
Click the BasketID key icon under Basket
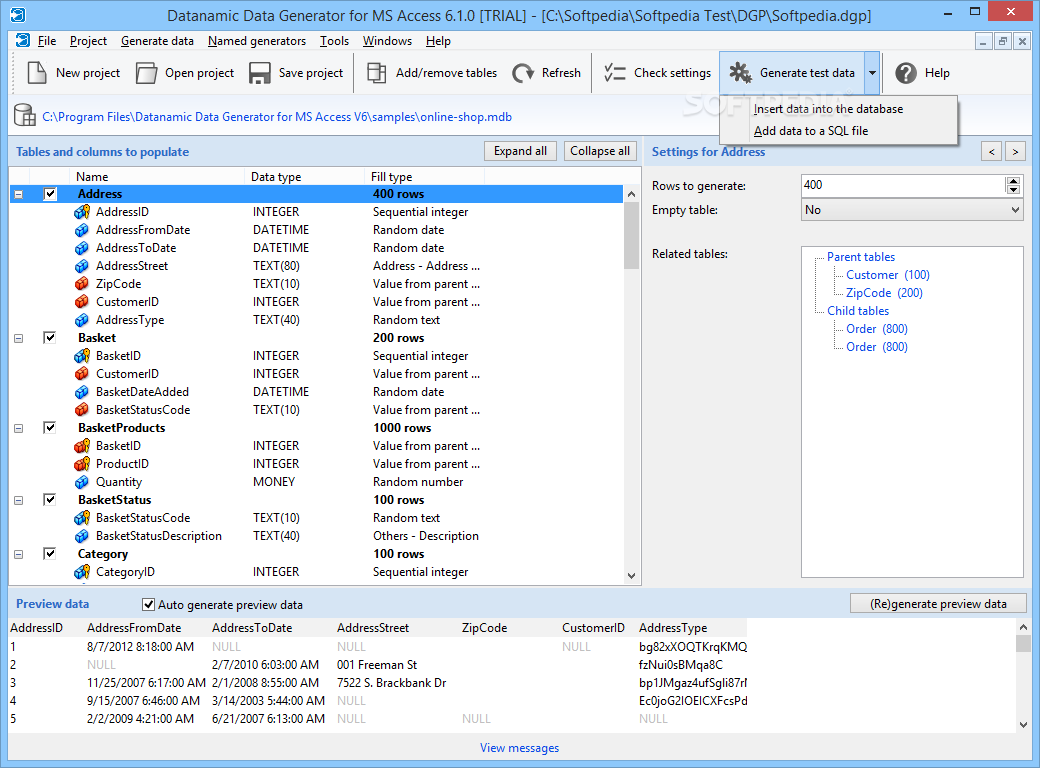82,355
